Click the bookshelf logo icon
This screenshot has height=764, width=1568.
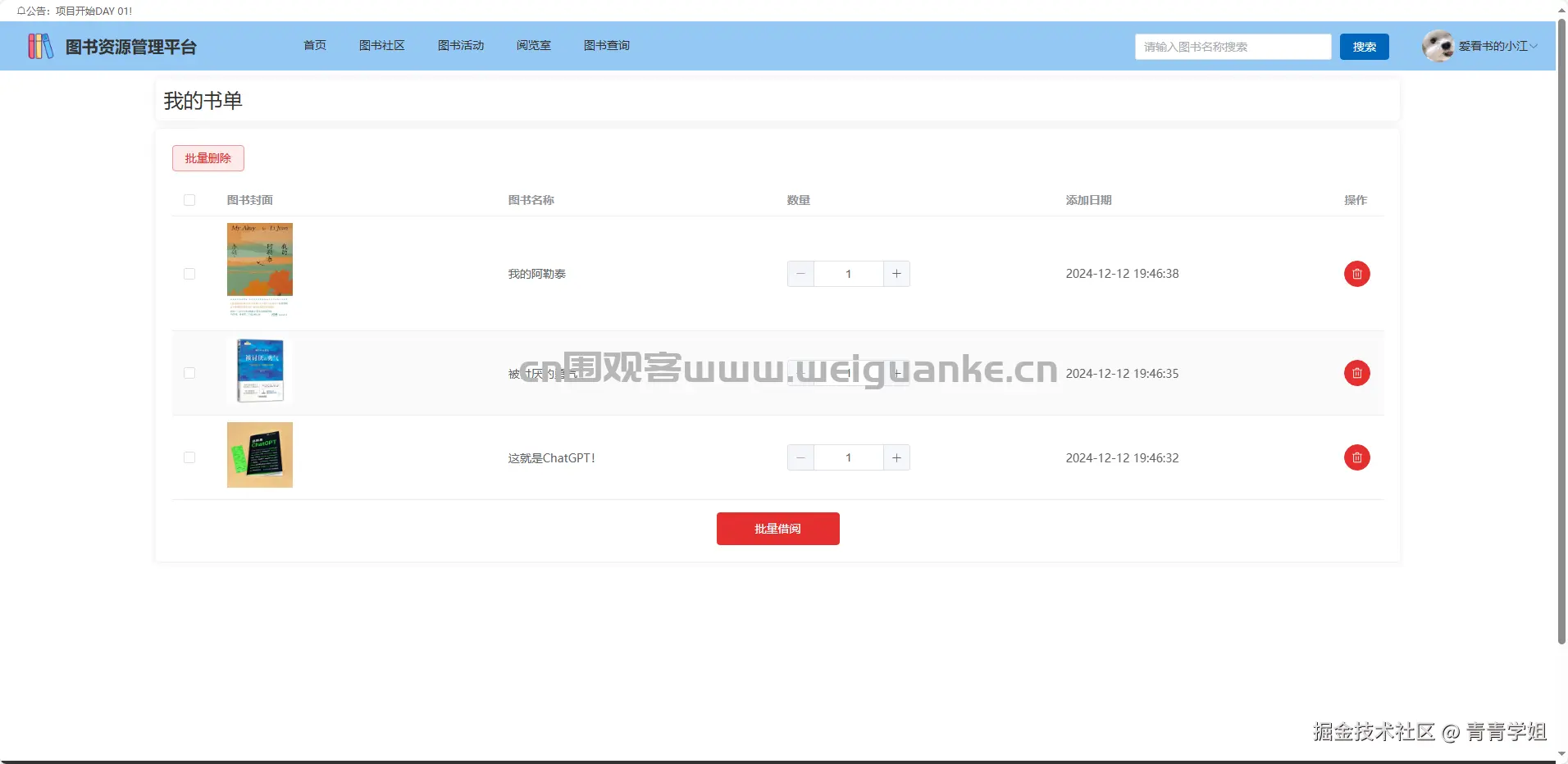click(x=39, y=46)
